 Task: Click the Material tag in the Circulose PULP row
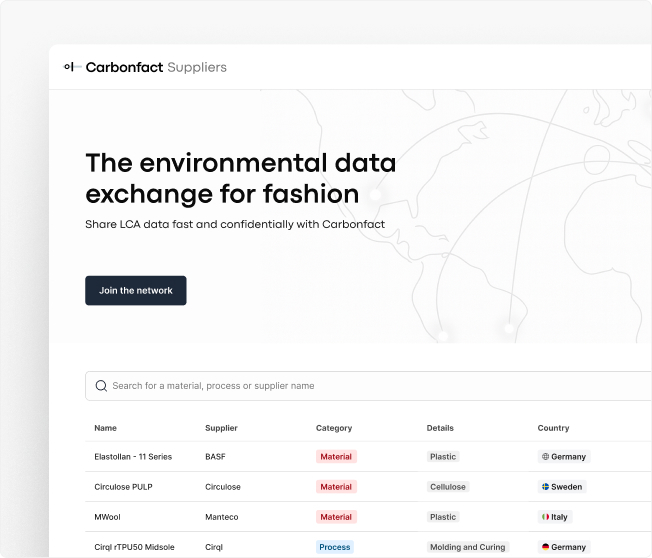click(336, 487)
